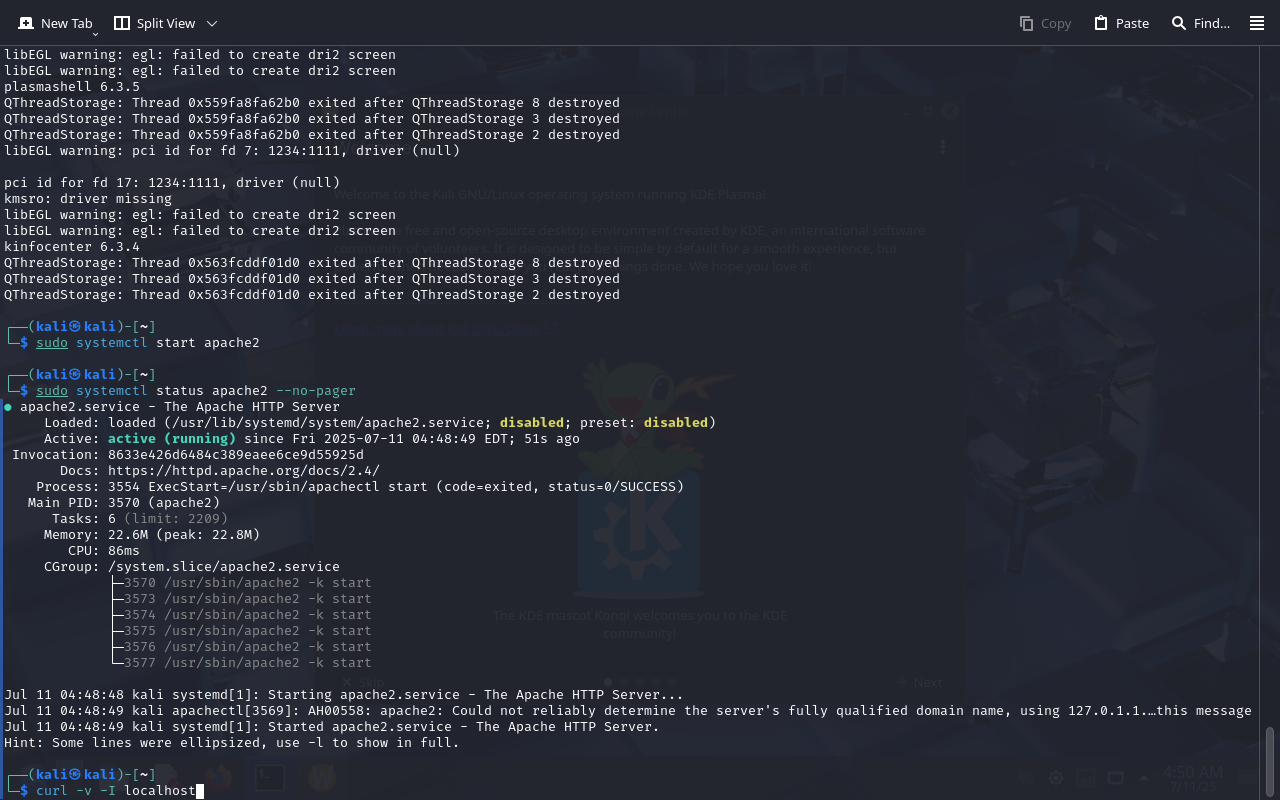Click the AH00558 apachectl warning line
The height and width of the screenshot is (800, 1280).
[628, 711]
